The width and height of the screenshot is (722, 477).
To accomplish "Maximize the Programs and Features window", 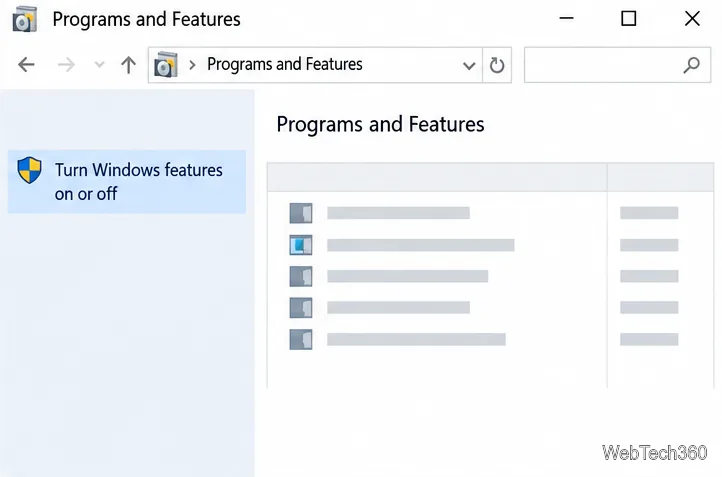I will click(629, 18).
